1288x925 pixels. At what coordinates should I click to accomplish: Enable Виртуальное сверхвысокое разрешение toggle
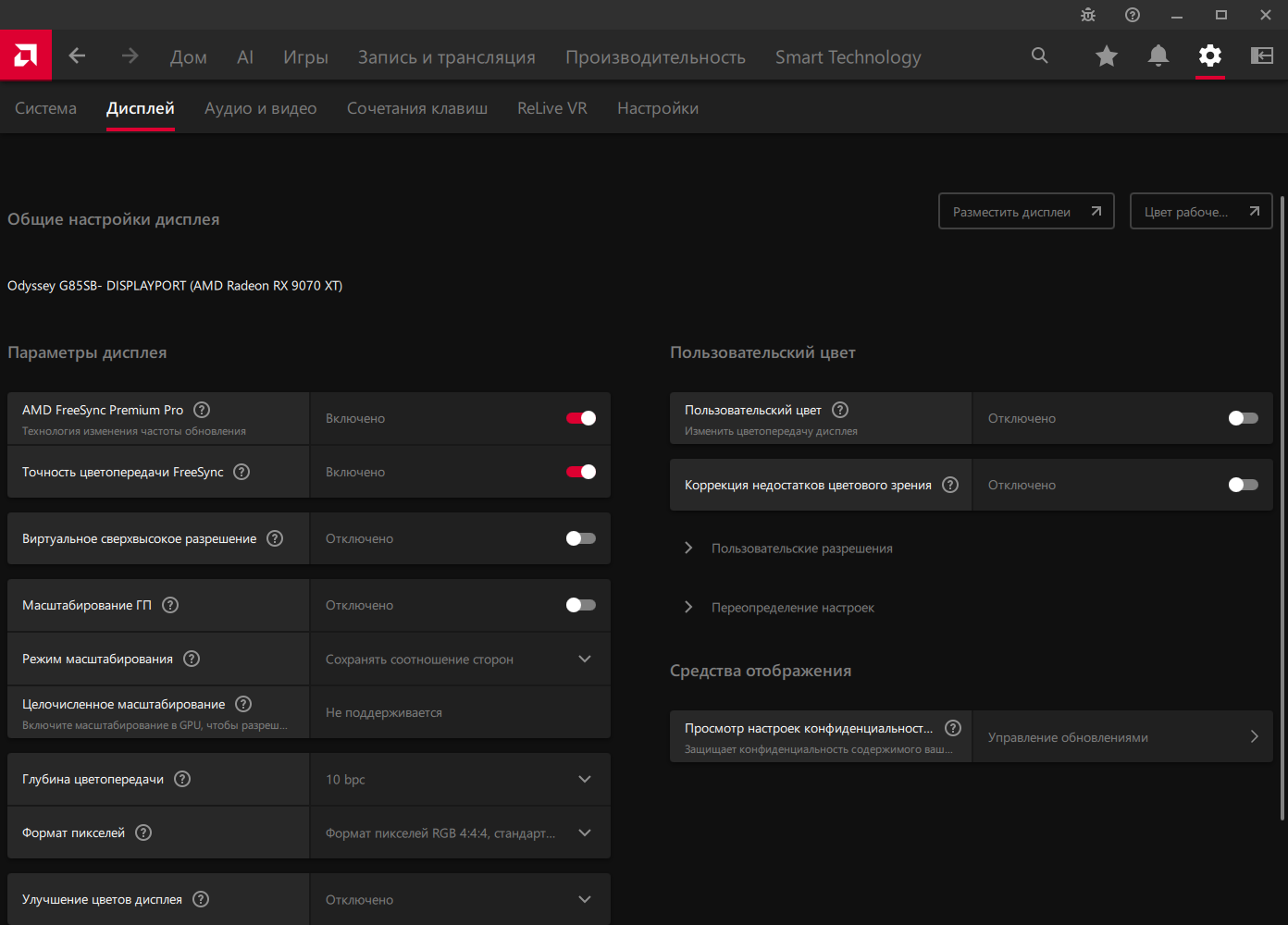[581, 538]
